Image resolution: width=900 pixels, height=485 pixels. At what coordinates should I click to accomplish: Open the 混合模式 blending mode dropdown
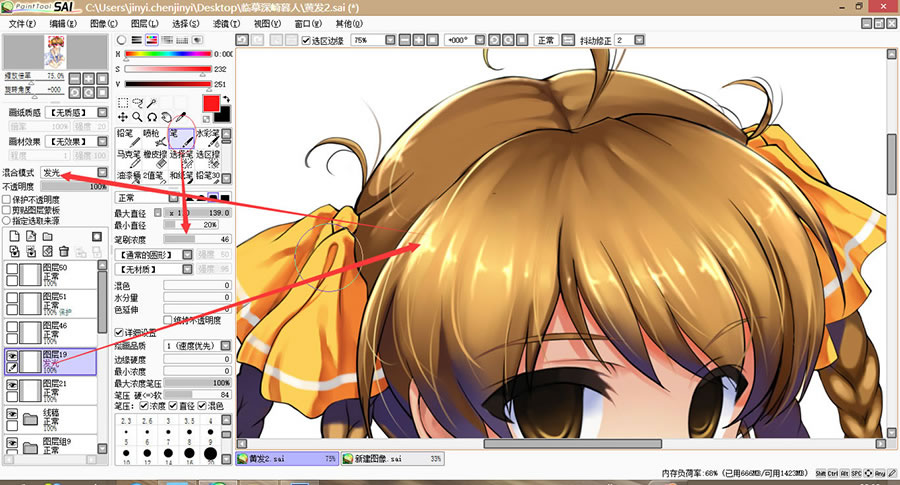tap(102, 172)
